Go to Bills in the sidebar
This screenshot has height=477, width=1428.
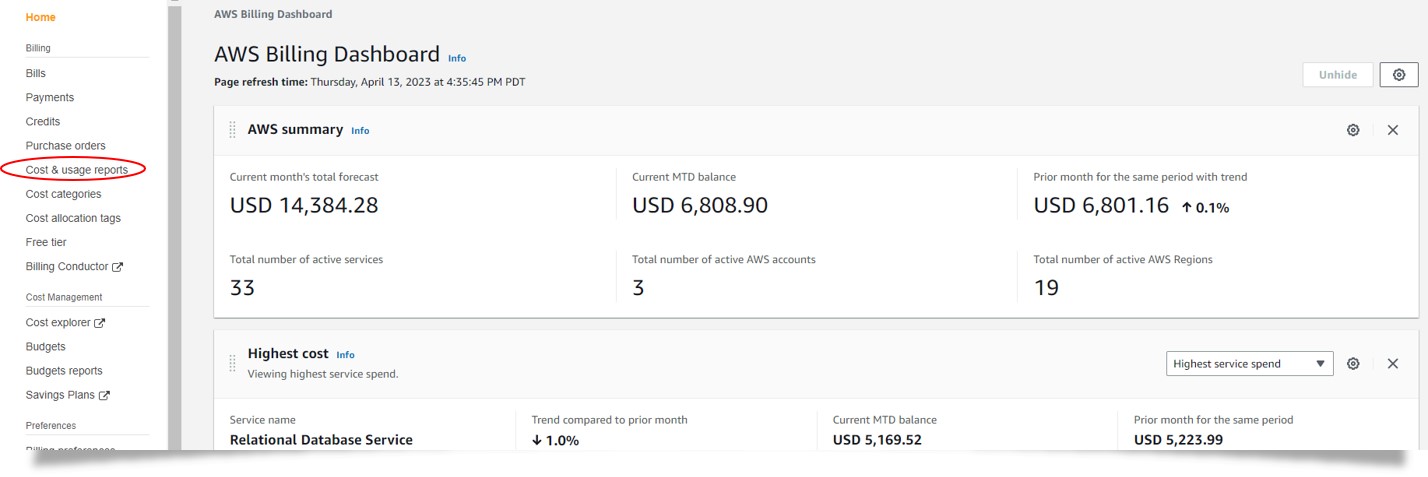pos(36,73)
